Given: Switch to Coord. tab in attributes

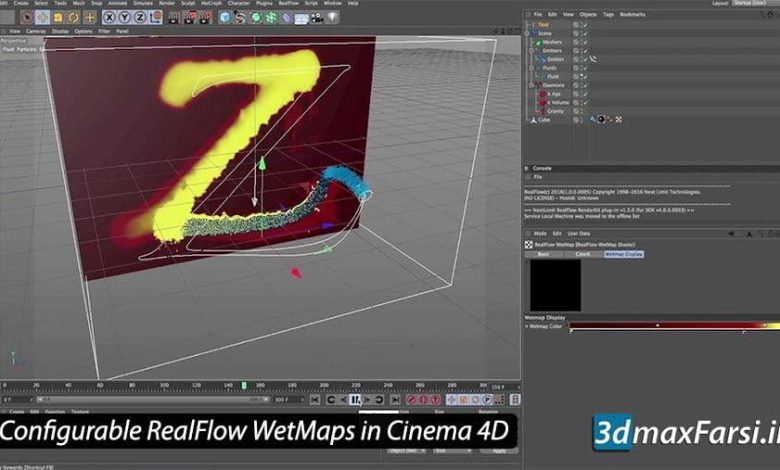Looking at the screenshot, I should [583, 254].
